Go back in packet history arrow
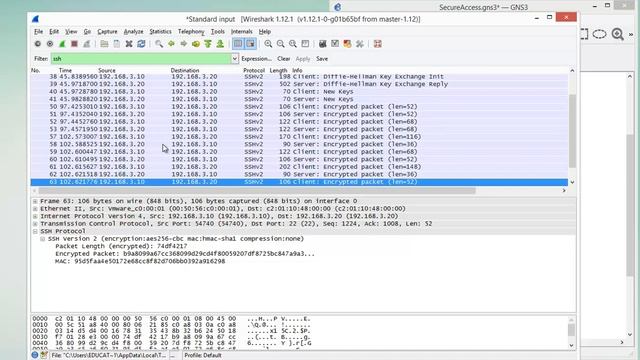 [x=171, y=44]
